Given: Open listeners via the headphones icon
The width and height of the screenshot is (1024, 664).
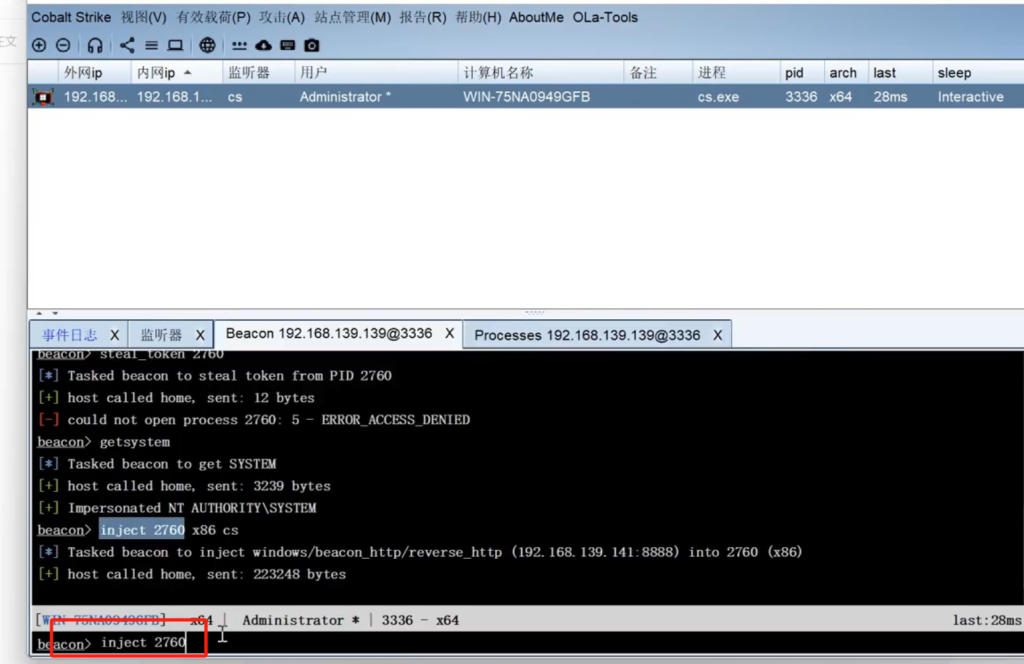Looking at the screenshot, I should point(95,45).
